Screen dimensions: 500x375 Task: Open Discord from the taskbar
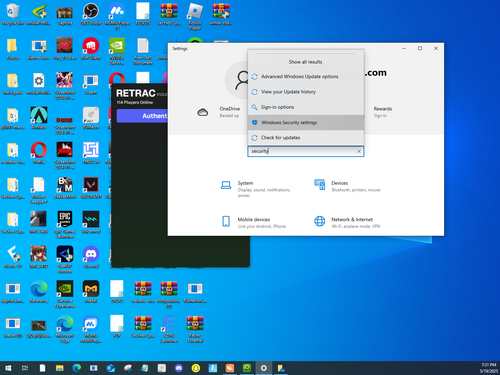tap(179, 368)
